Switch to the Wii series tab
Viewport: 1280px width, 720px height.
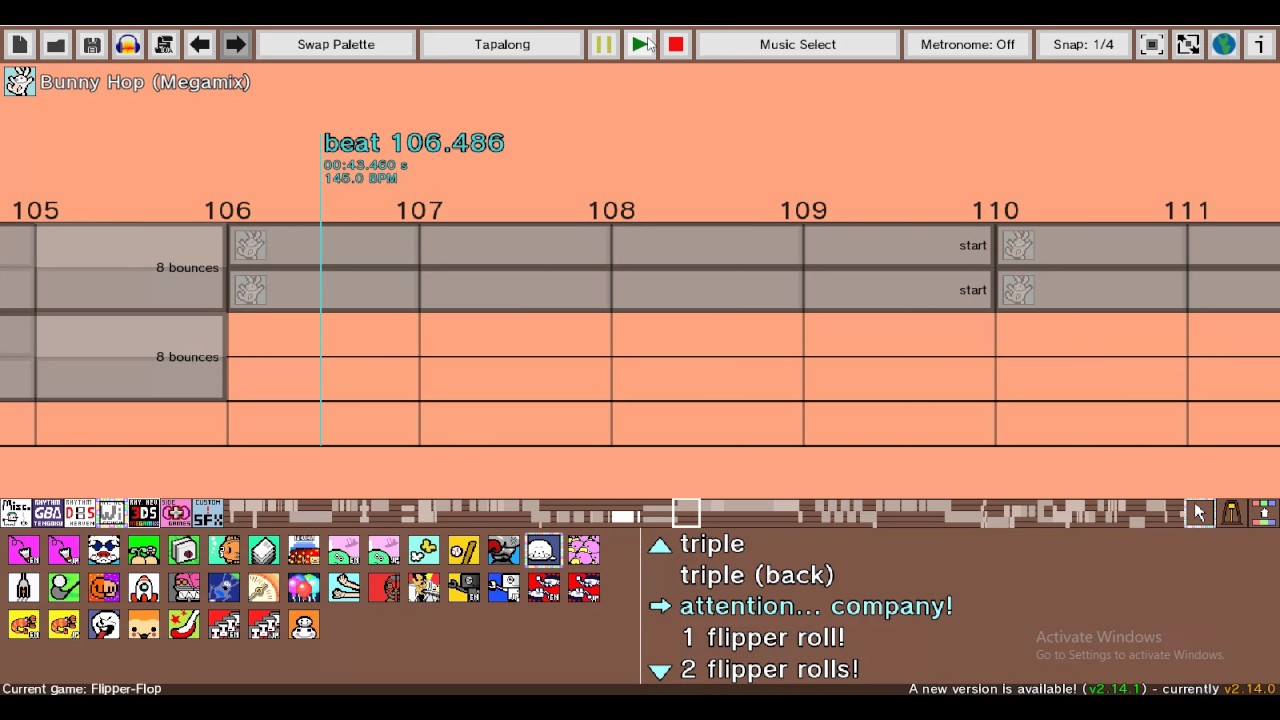point(112,513)
